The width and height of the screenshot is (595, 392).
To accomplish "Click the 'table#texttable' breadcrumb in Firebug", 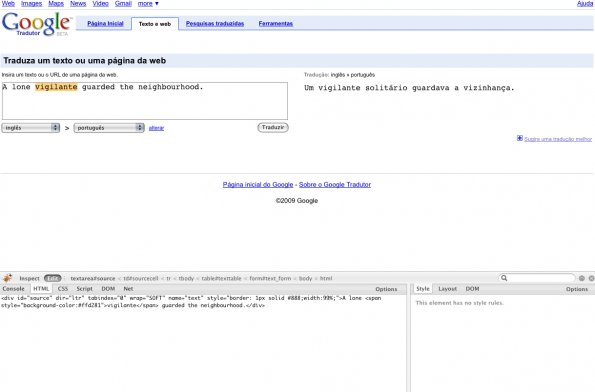I will [221, 279].
